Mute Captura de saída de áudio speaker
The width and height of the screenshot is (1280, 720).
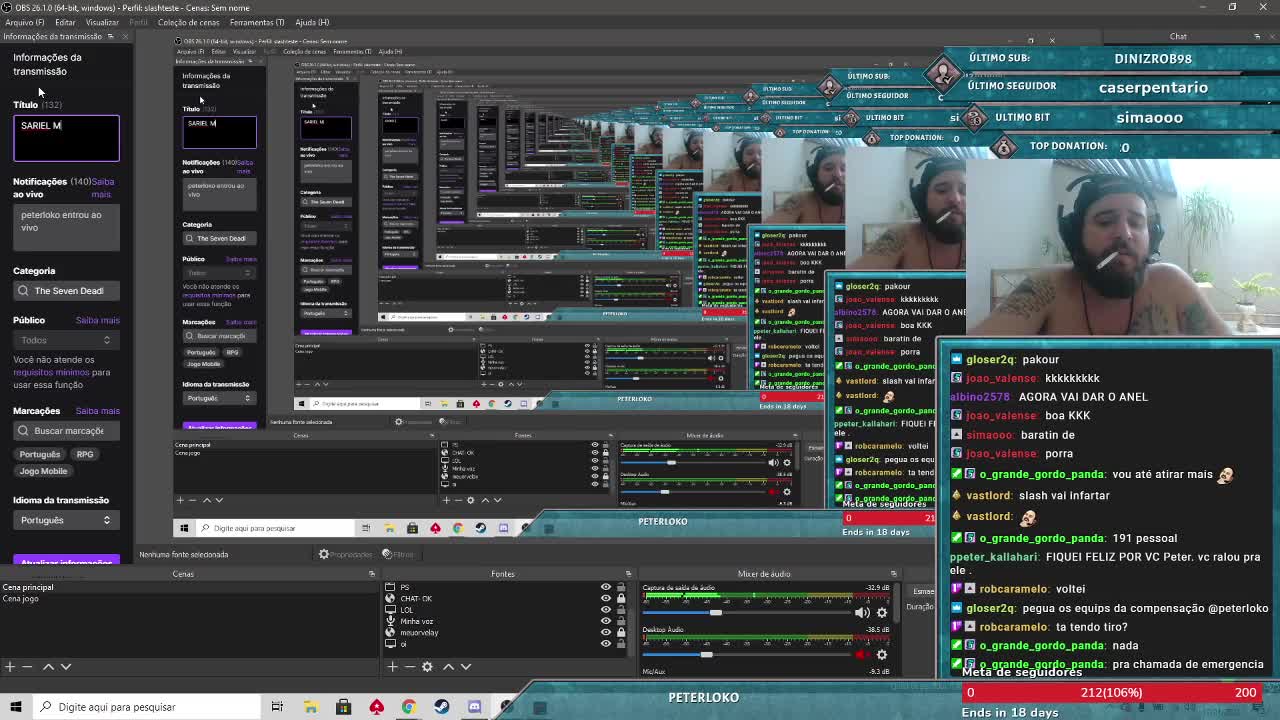coord(862,613)
